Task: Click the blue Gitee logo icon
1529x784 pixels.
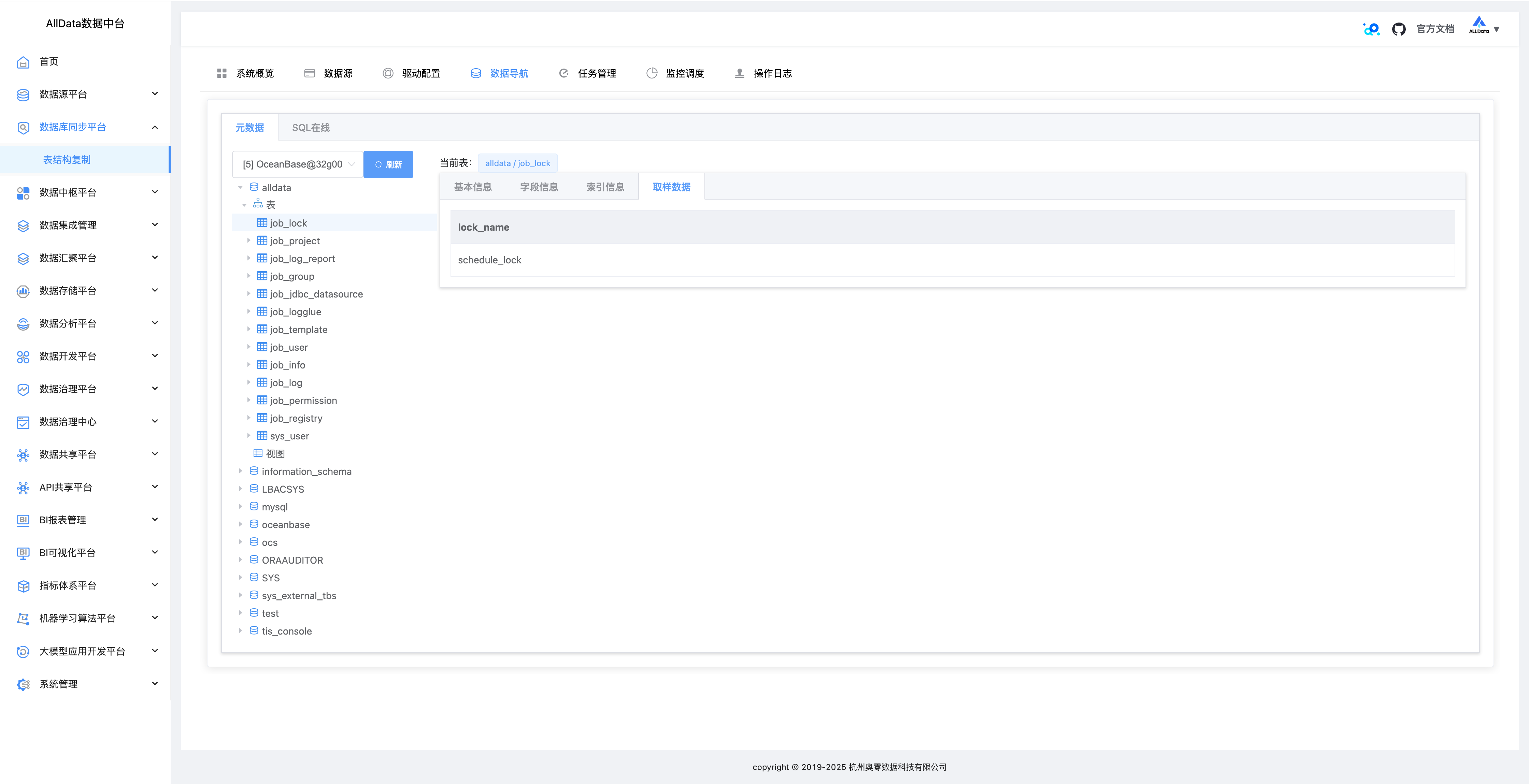Action: 1371,29
